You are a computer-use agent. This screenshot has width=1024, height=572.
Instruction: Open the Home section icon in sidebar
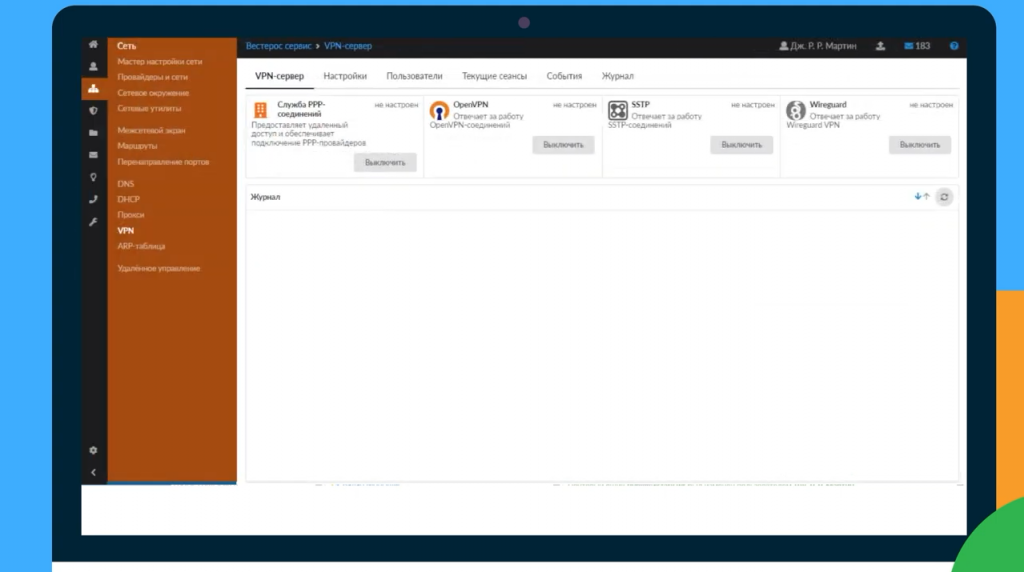[93, 44]
